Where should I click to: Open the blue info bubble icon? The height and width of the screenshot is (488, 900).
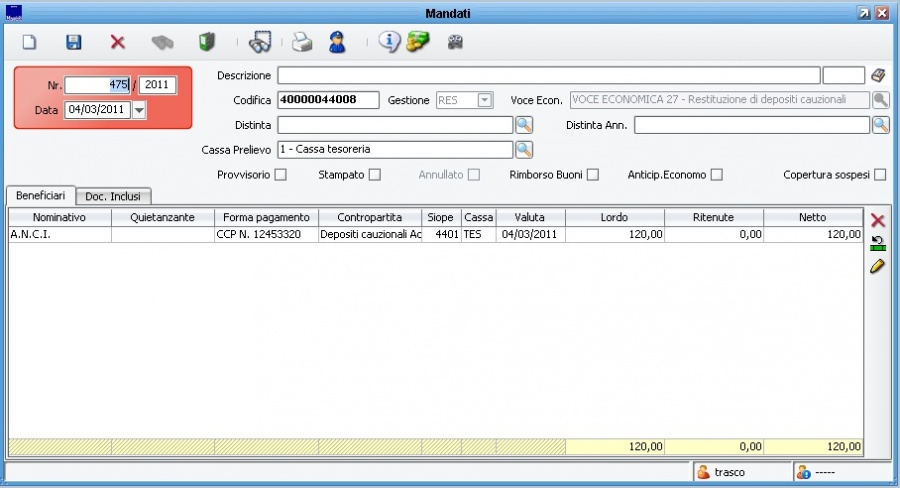(389, 42)
